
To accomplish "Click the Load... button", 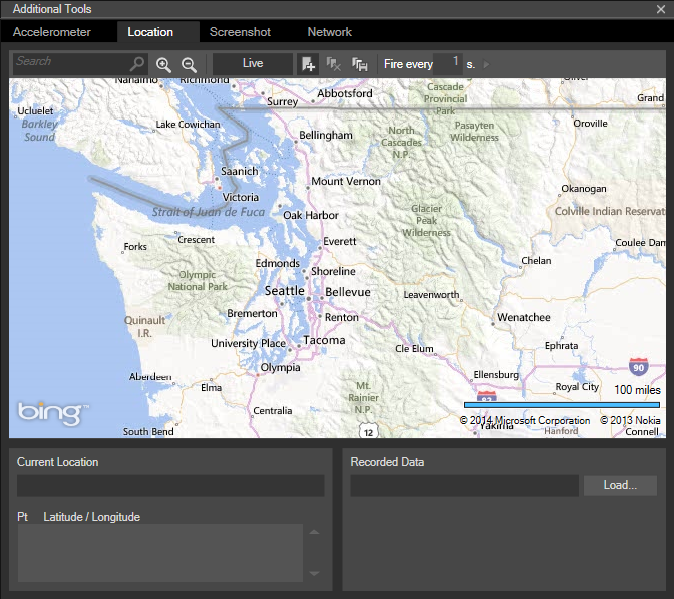I will coord(620,485).
